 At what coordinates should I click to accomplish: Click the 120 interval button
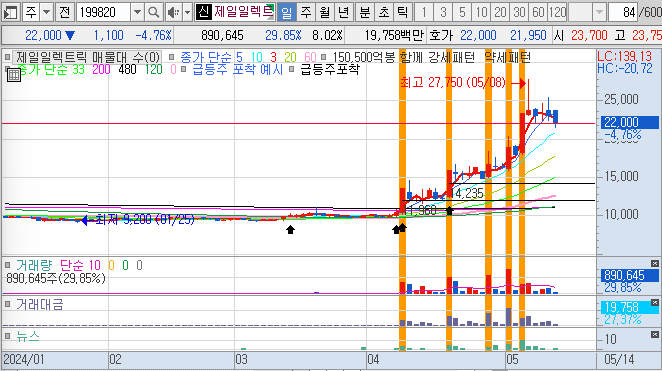click(x=557, y=12)
